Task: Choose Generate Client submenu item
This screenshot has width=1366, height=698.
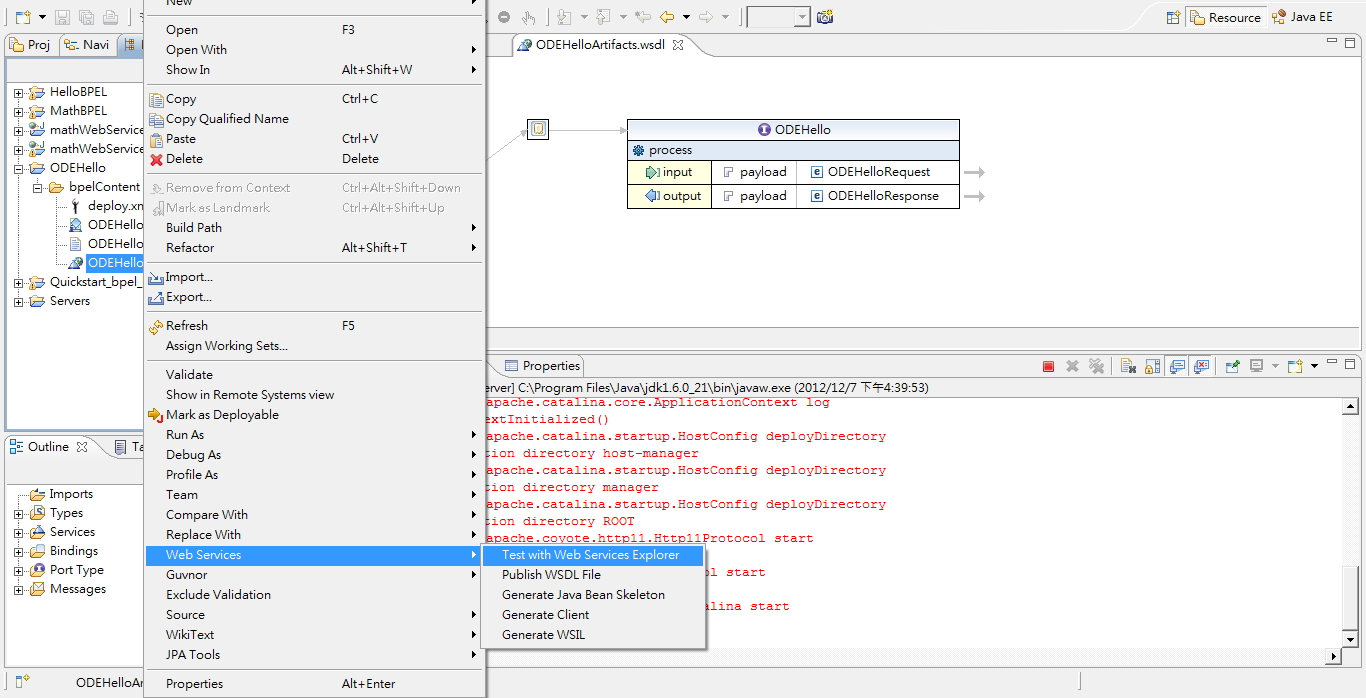Action: [x=594, y=615]
